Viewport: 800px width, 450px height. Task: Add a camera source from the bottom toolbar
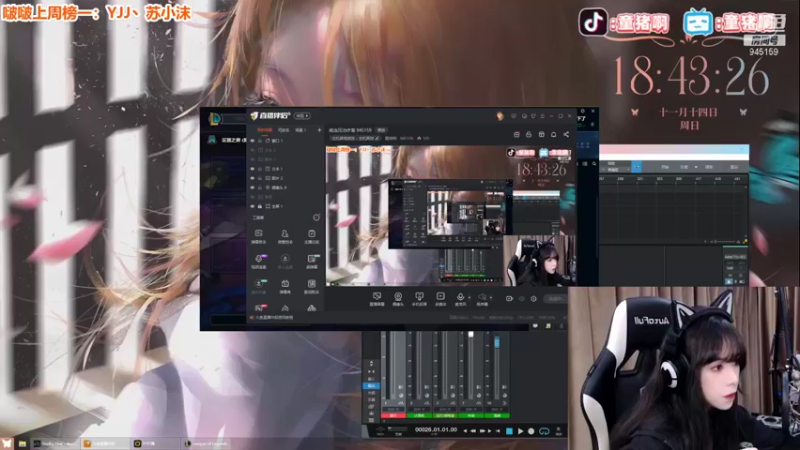[398, 297]
